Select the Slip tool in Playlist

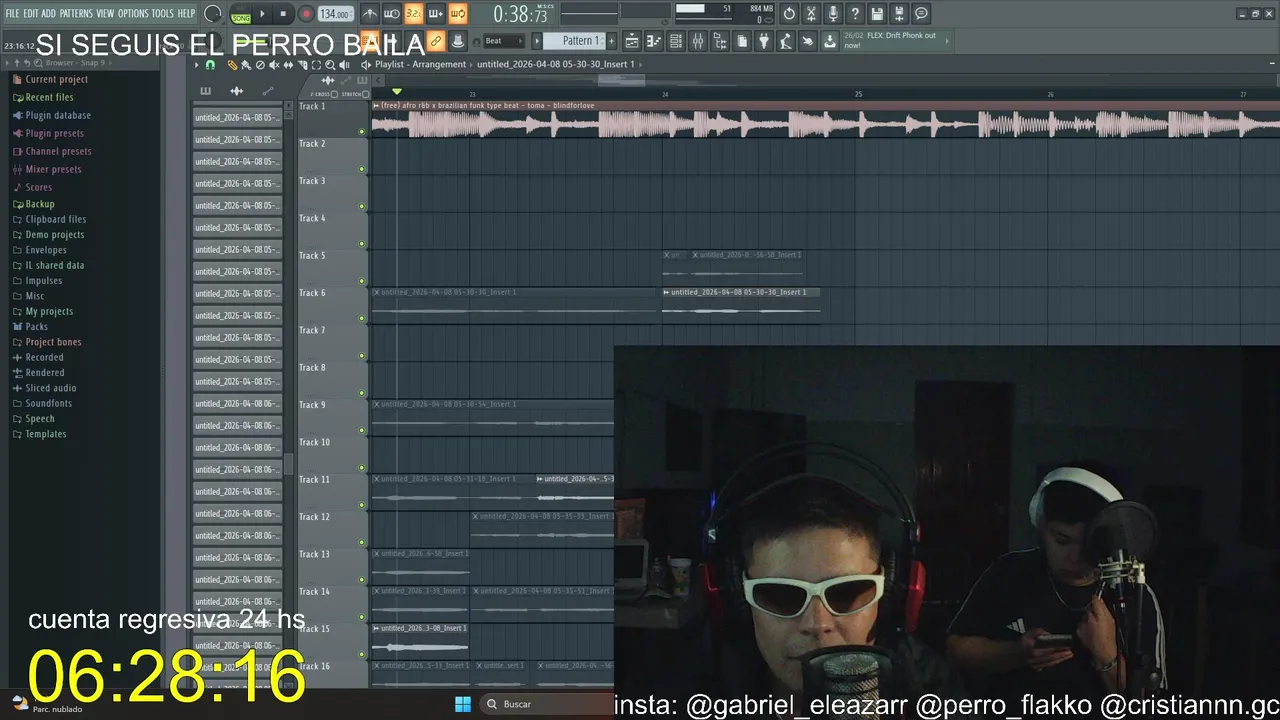(288, 65)
